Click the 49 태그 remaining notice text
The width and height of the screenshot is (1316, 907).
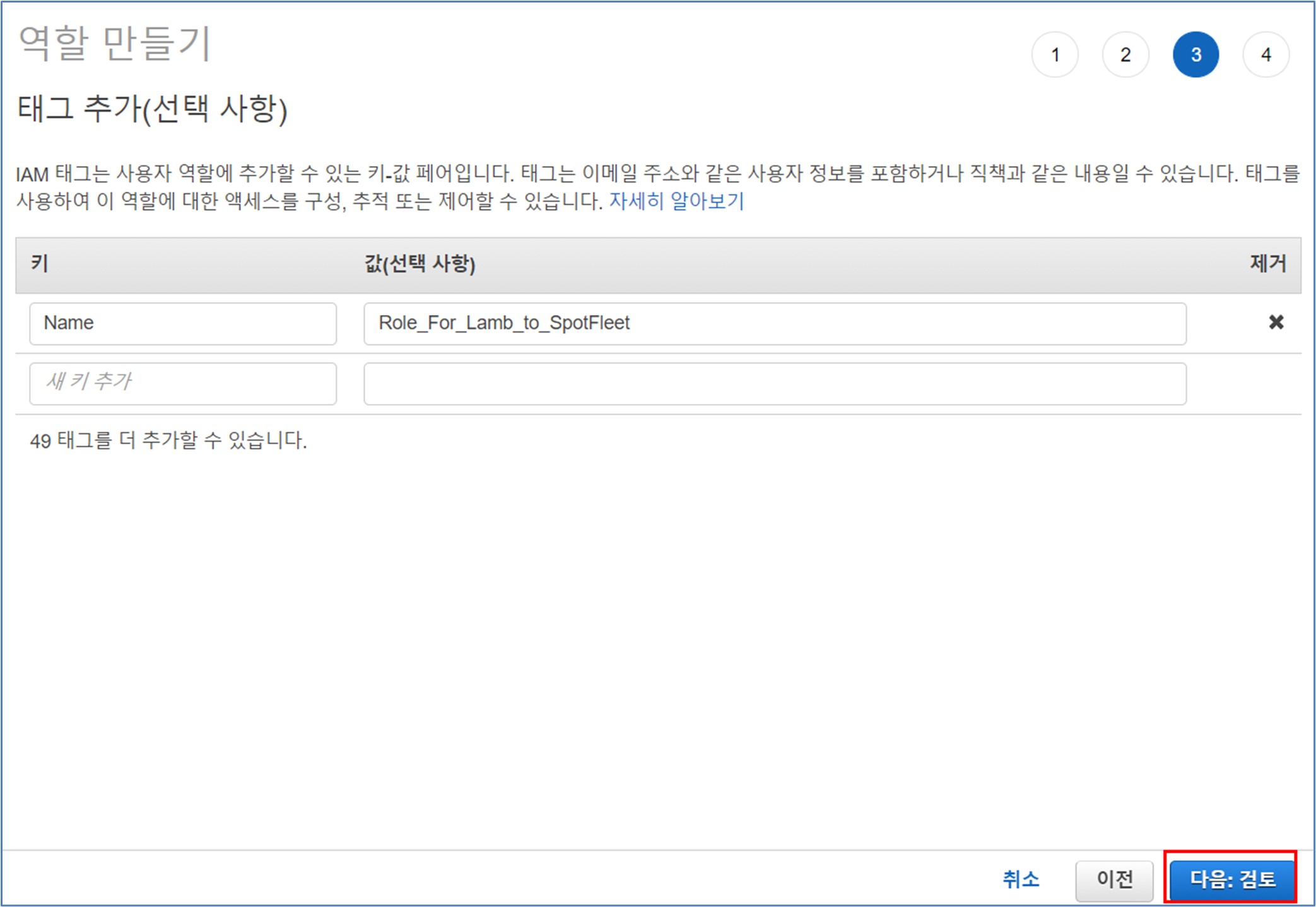(168, 440)
